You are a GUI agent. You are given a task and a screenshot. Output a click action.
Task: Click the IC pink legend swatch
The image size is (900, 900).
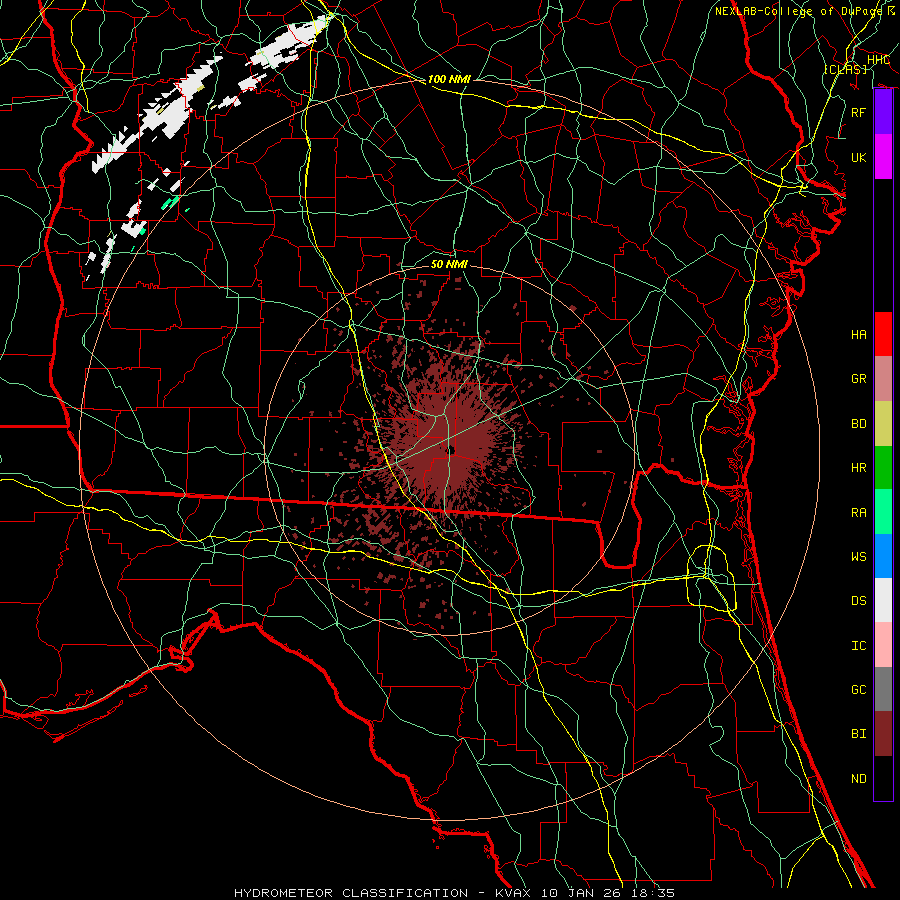point(883,645)
